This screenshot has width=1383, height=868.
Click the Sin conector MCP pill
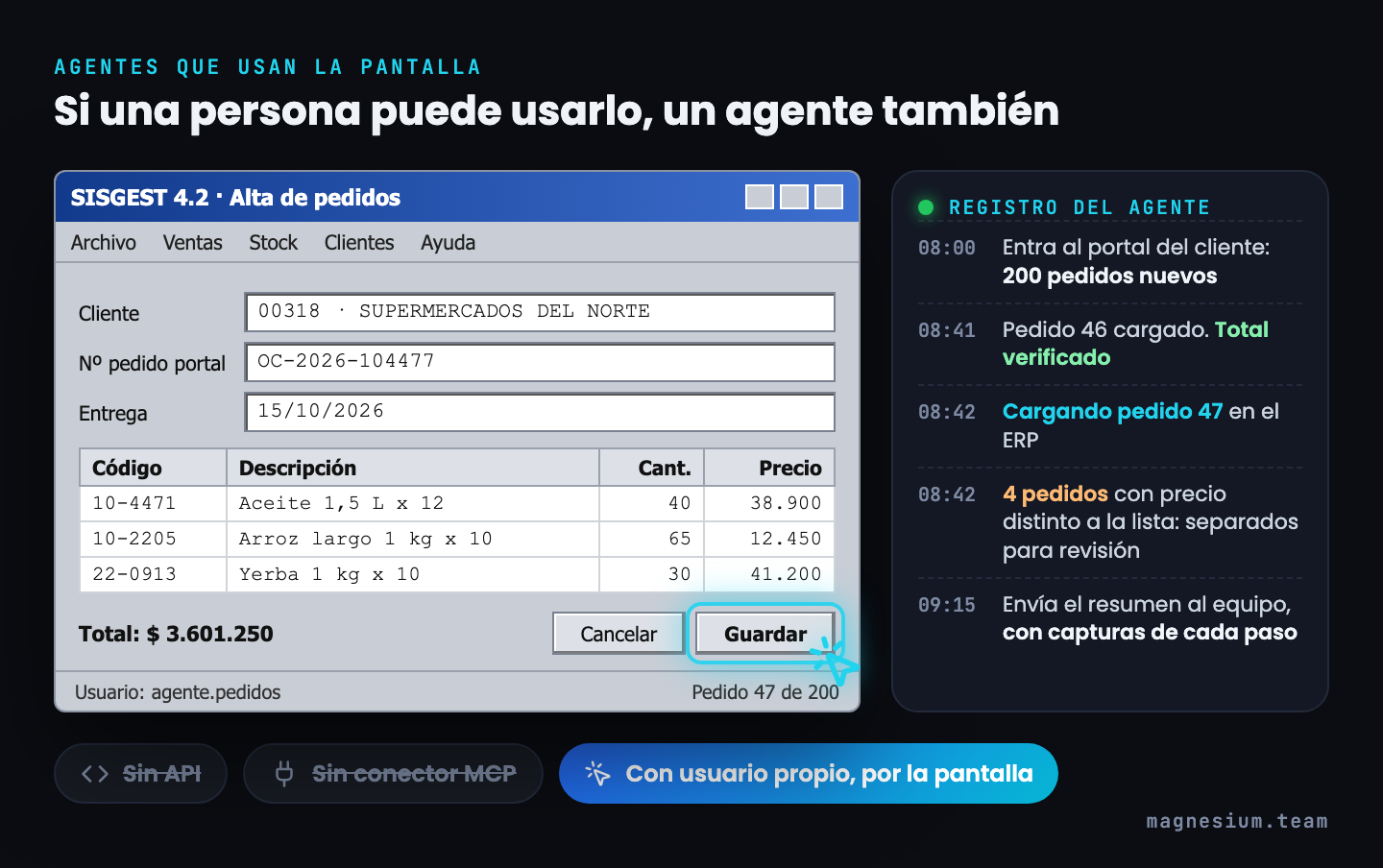(393, 773)
